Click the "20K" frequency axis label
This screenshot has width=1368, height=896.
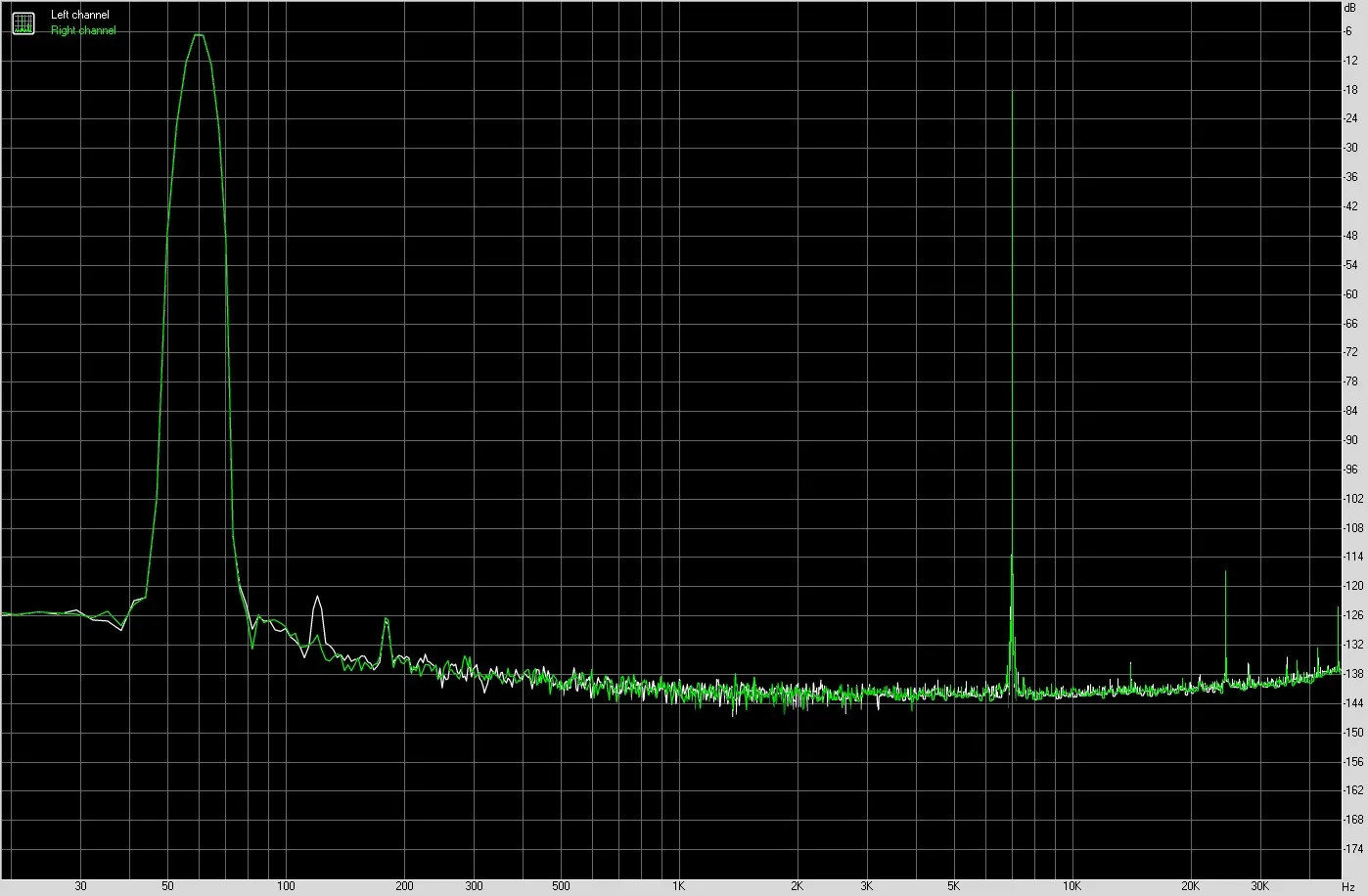point(1190,887)
